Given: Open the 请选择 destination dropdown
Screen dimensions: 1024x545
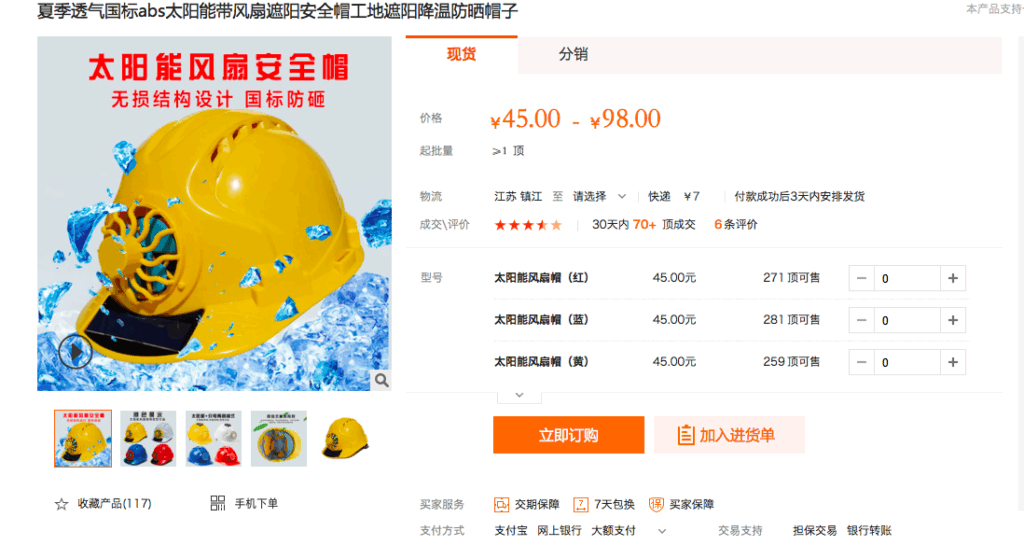Looking at the screenshot, I should pyautogui.click(x=600, y=196).
